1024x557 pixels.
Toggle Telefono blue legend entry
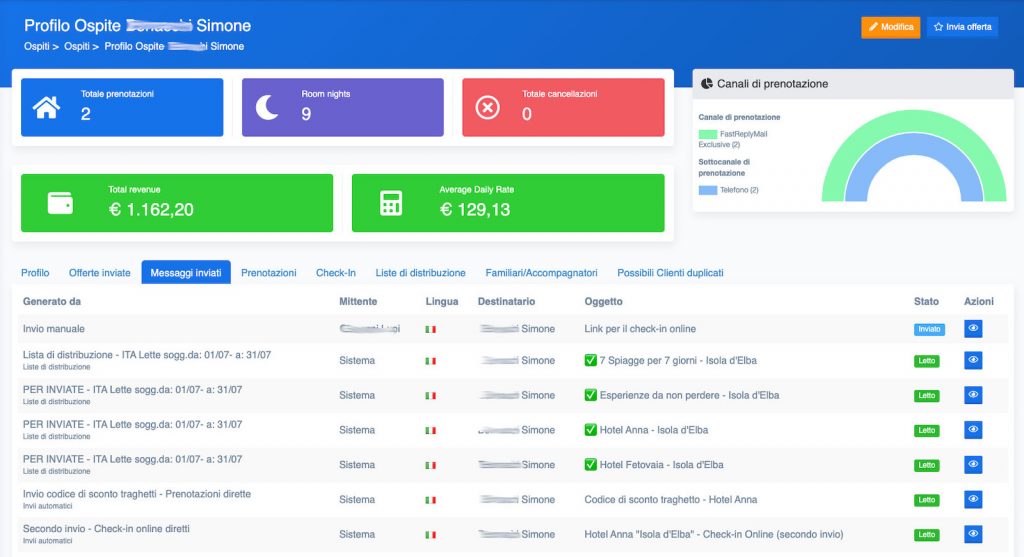[708, 189]
